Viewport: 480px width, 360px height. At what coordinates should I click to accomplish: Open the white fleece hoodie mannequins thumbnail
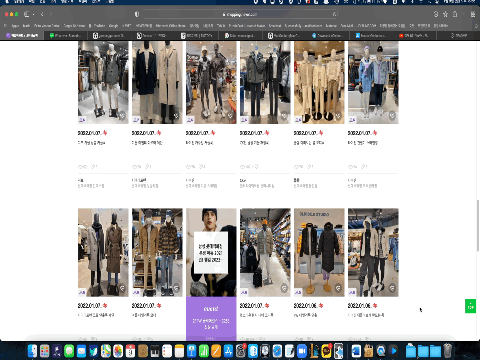click(x=373, y=252)
